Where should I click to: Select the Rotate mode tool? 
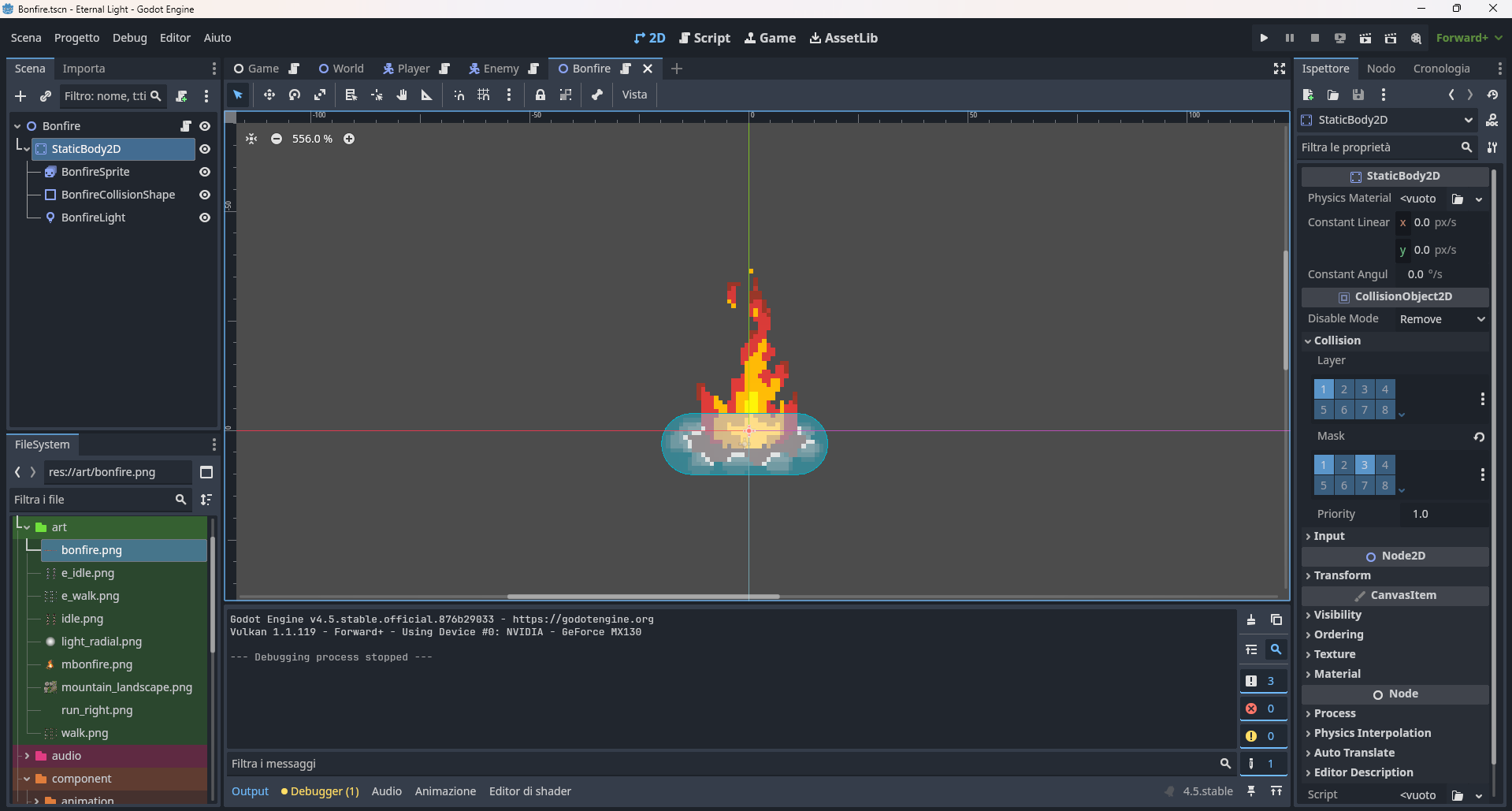(x=295, y=95)
